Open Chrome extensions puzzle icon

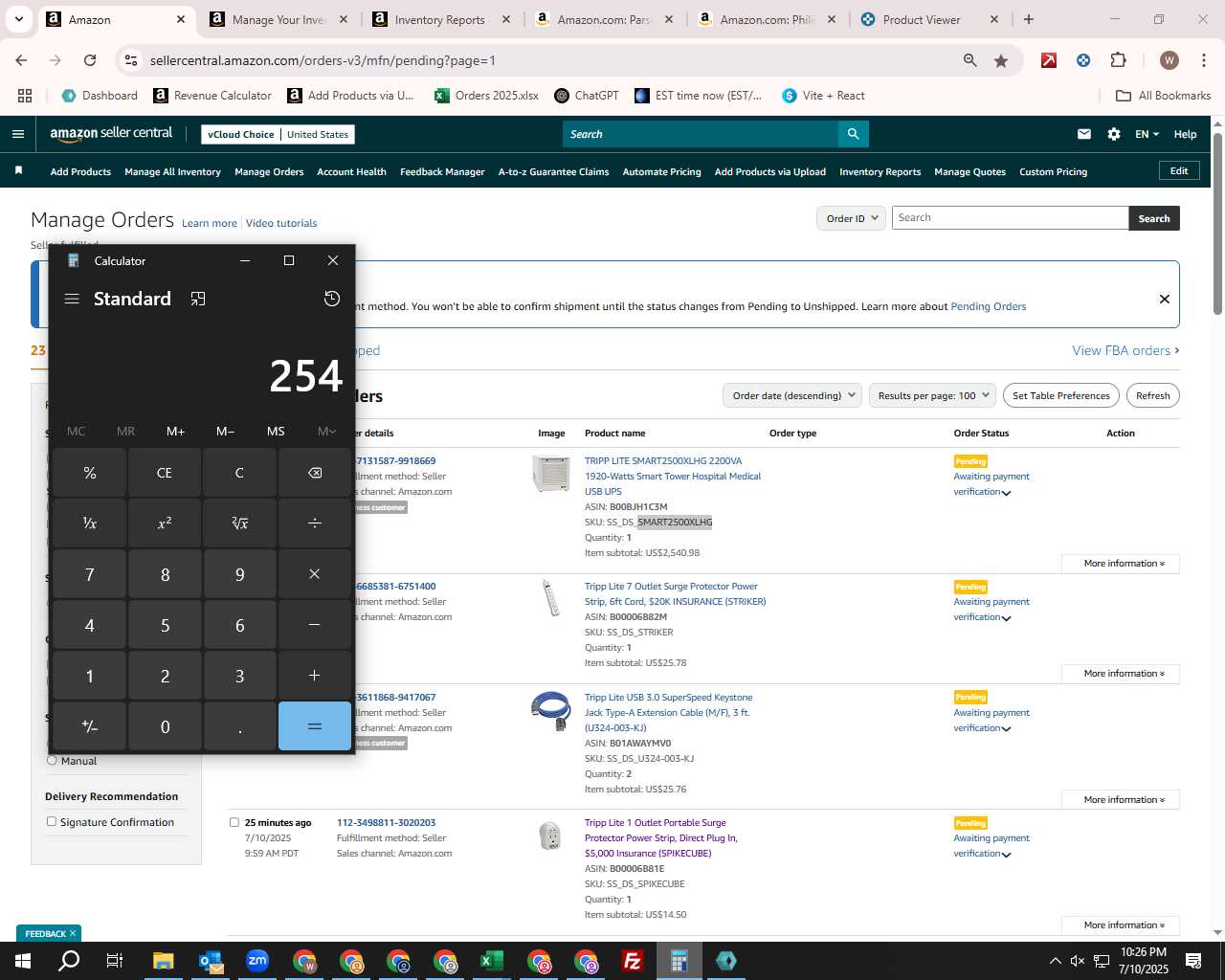(x=1118, y=60)
